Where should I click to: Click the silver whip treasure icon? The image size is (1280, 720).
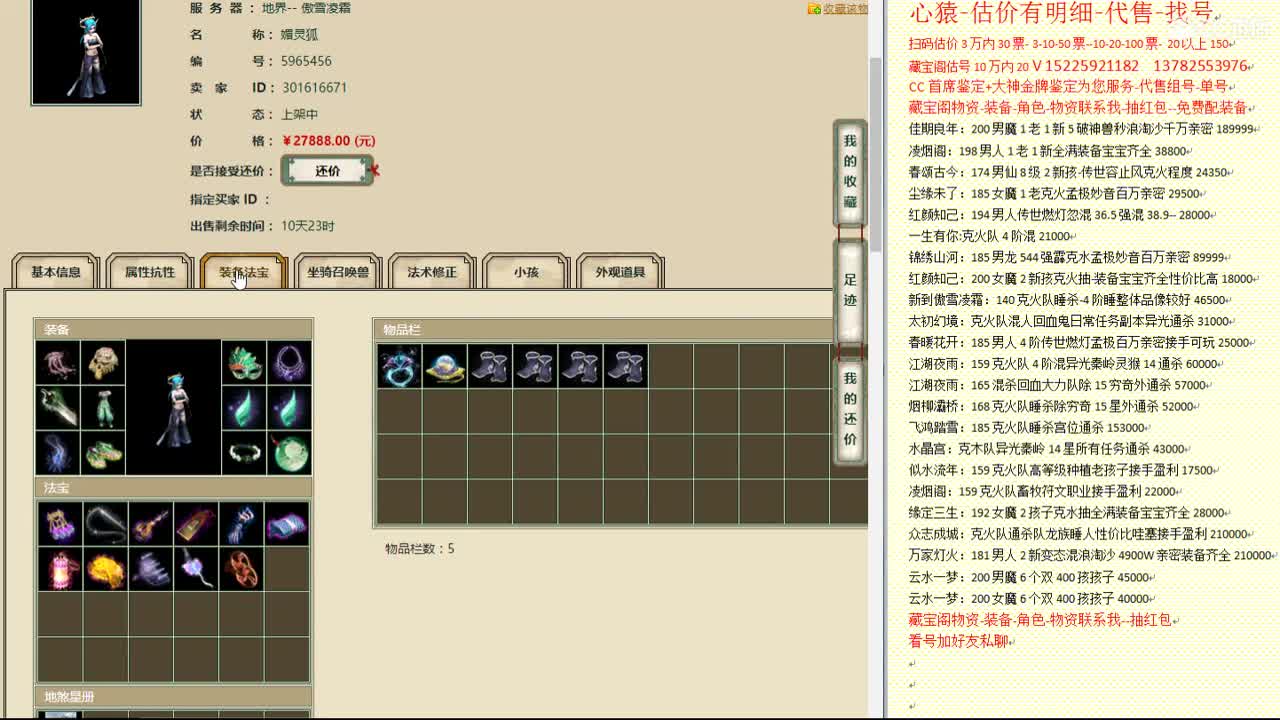(x=105, y=524)
